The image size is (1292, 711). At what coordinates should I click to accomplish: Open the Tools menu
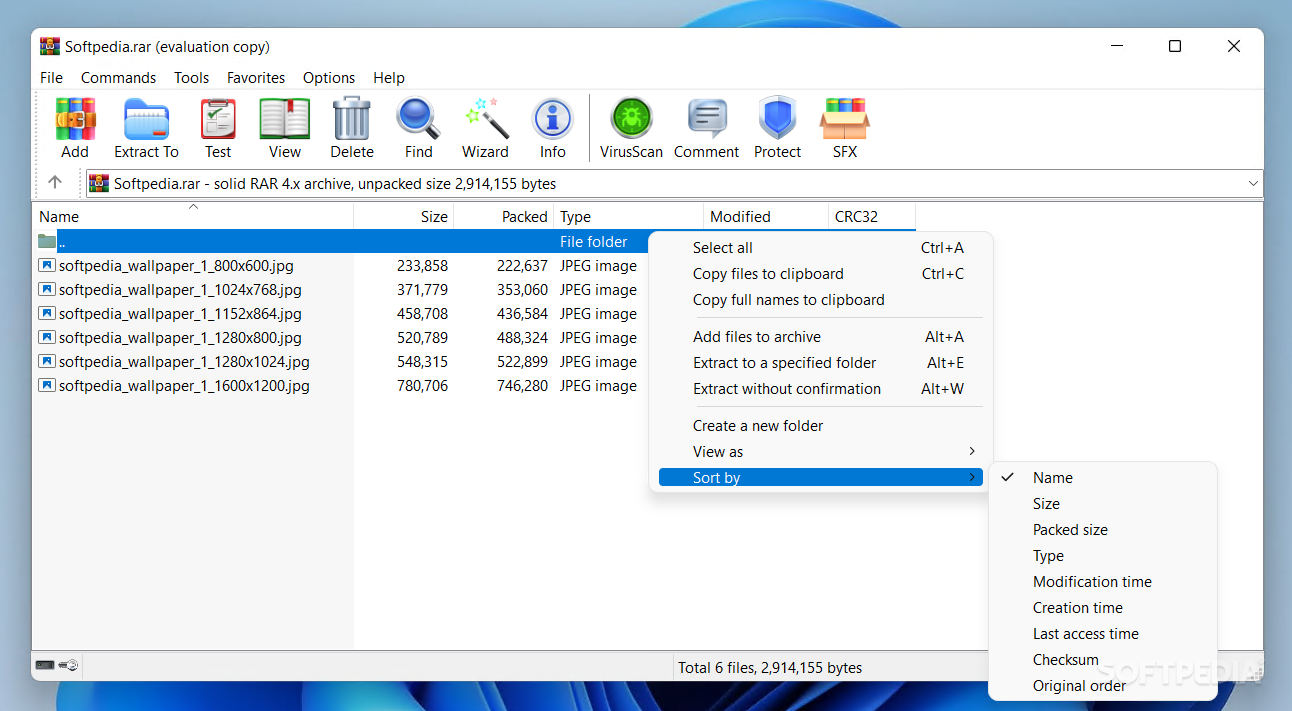[191, 77]
